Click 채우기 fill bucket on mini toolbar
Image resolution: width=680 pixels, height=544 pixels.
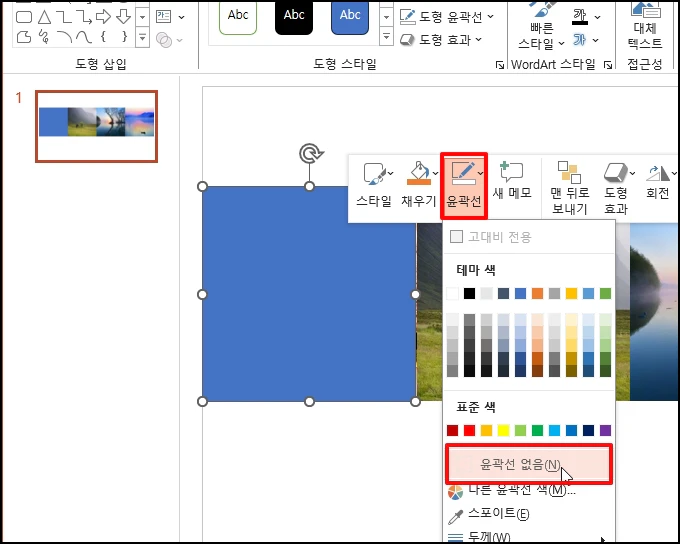419,185
